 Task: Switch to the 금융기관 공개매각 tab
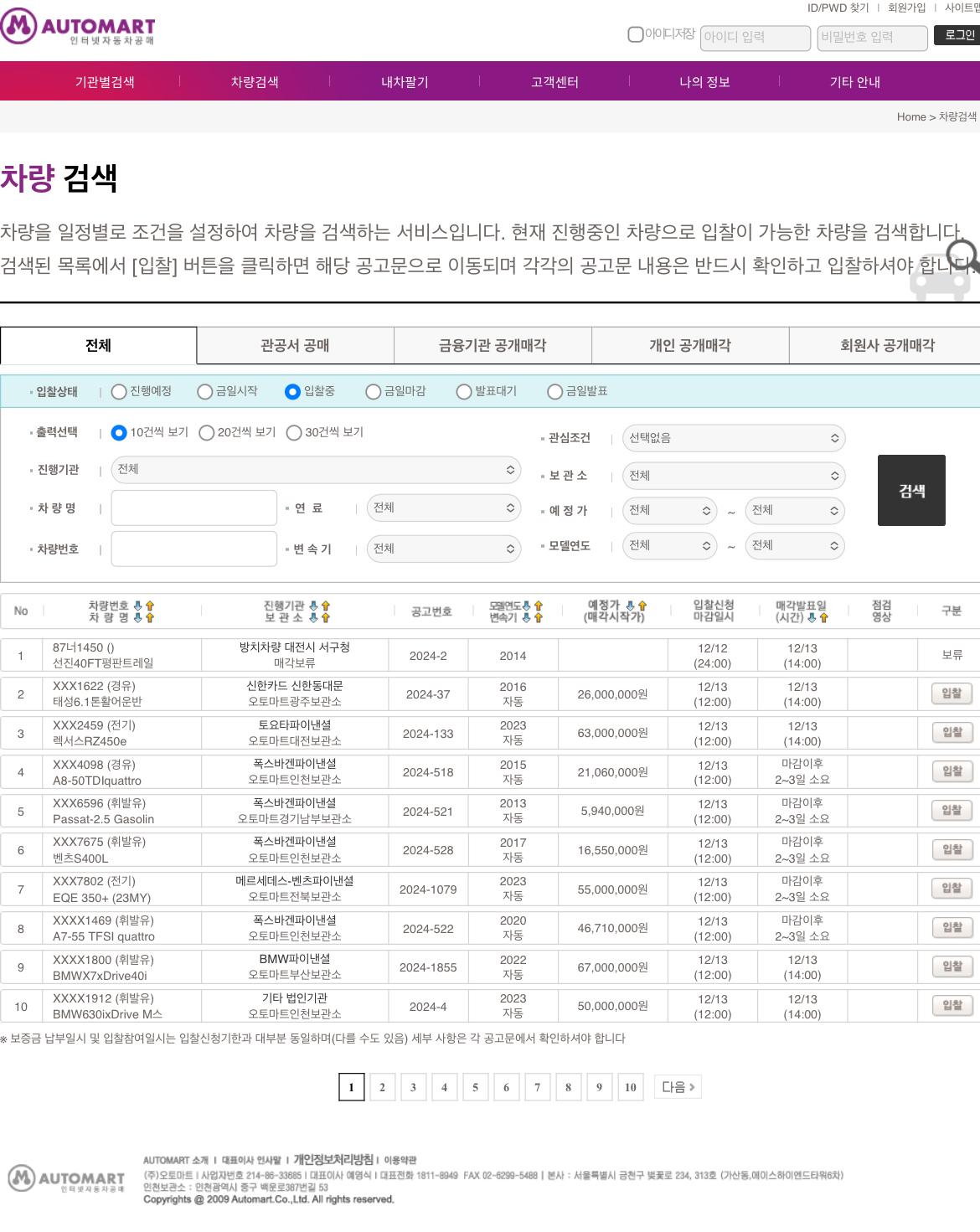click(x=493, y=345)
